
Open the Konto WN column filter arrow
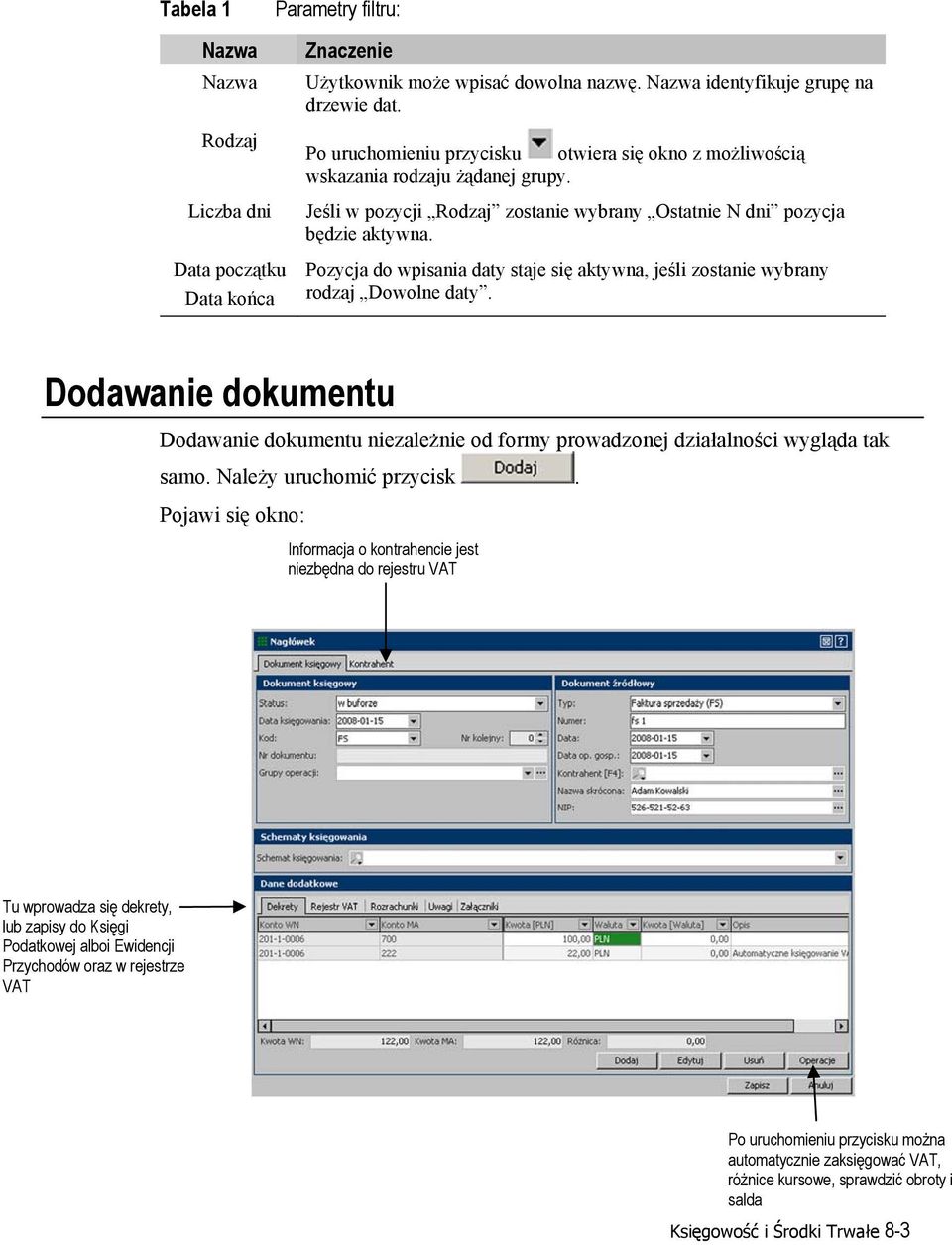click(372, 925)
